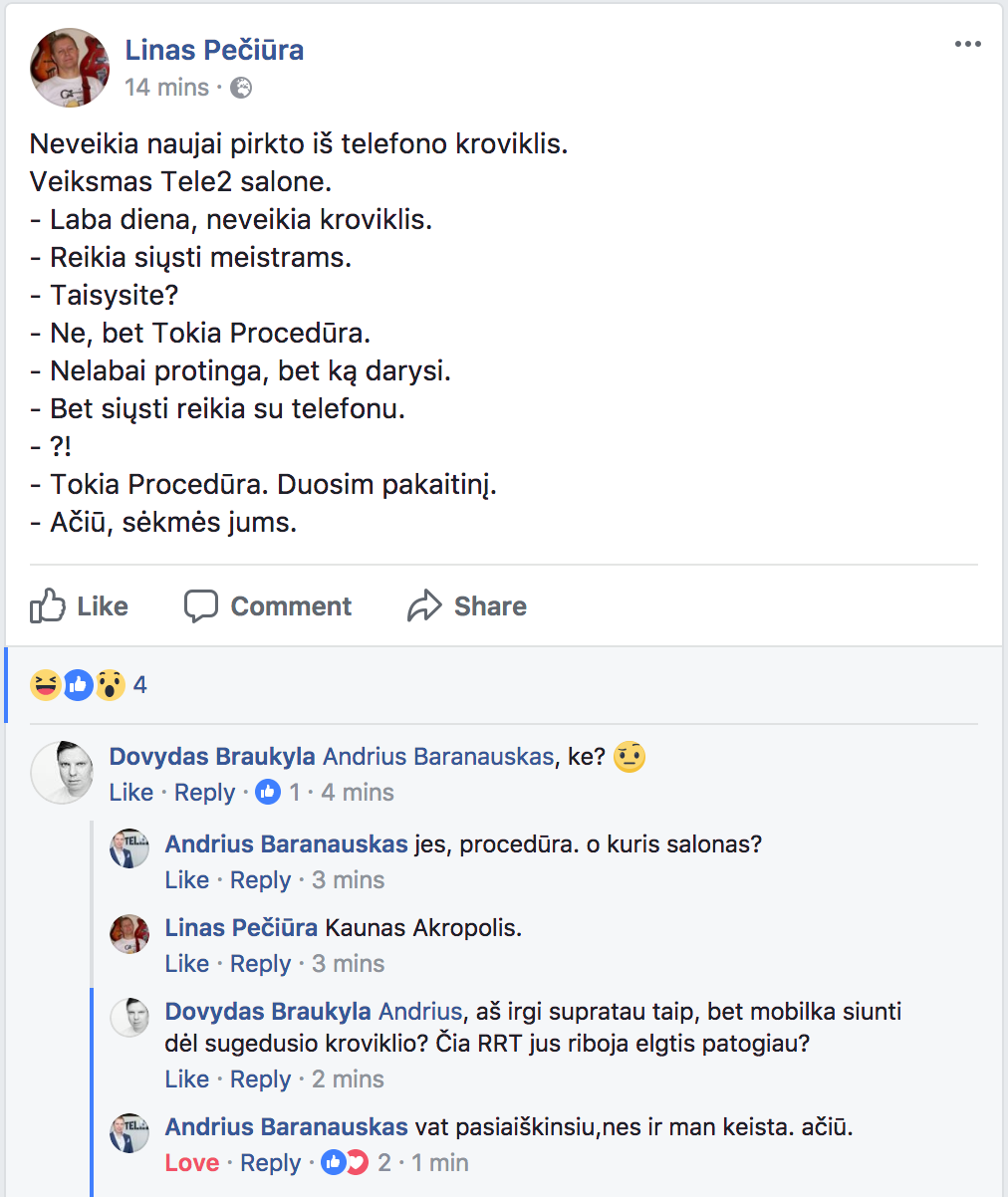Reply to Dovydas's RRT comment
Viewport: 1008px width, 1197px height.
[x=261, y=1079]
